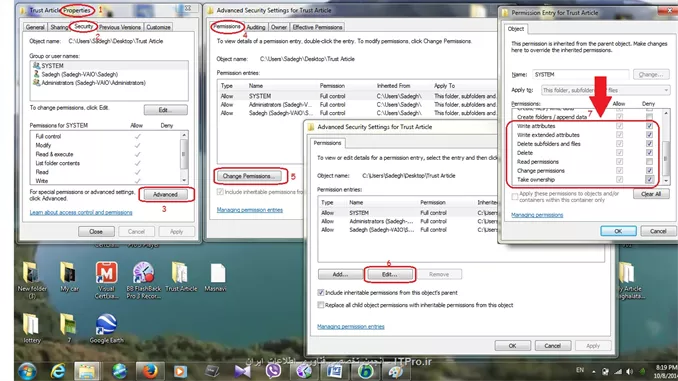Open Managing permissions link in Permission Entry
Viewport: 678px width, 381px height.
[537, 215]
